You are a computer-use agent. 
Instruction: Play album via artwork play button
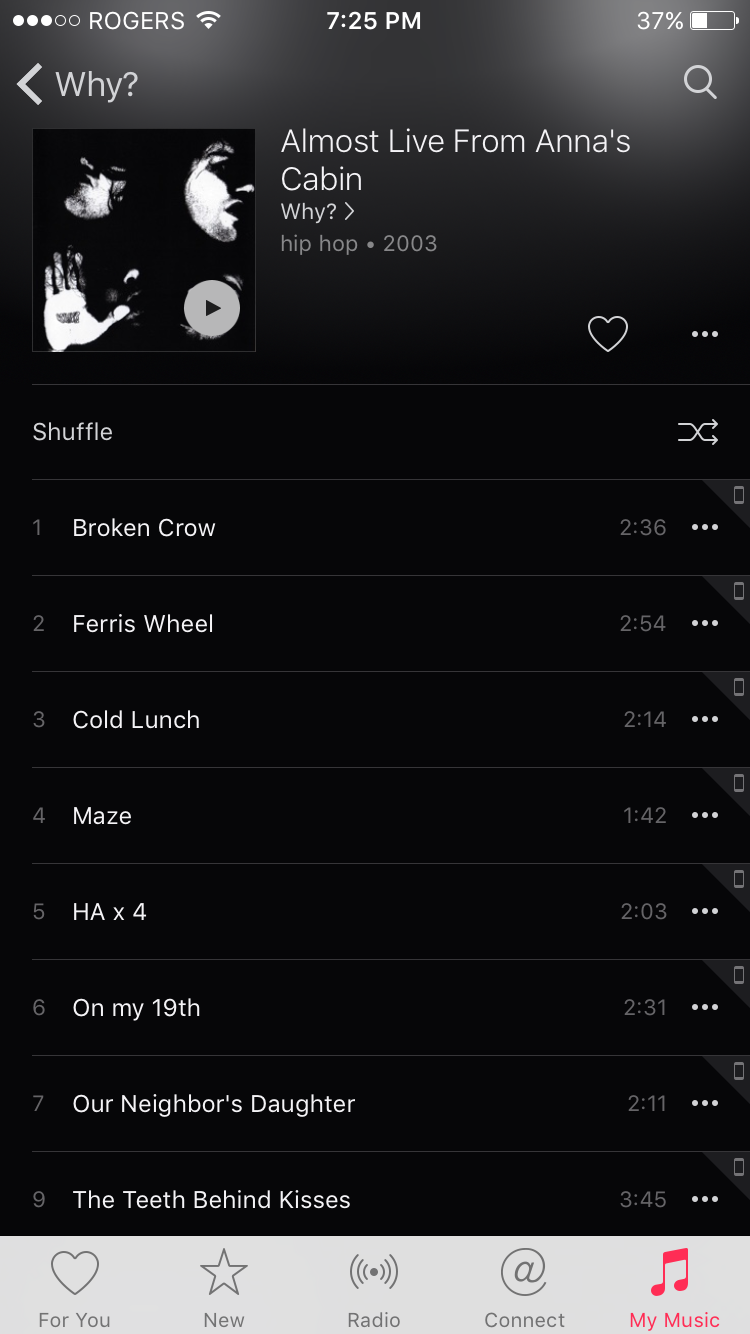(x=212, y=308)
